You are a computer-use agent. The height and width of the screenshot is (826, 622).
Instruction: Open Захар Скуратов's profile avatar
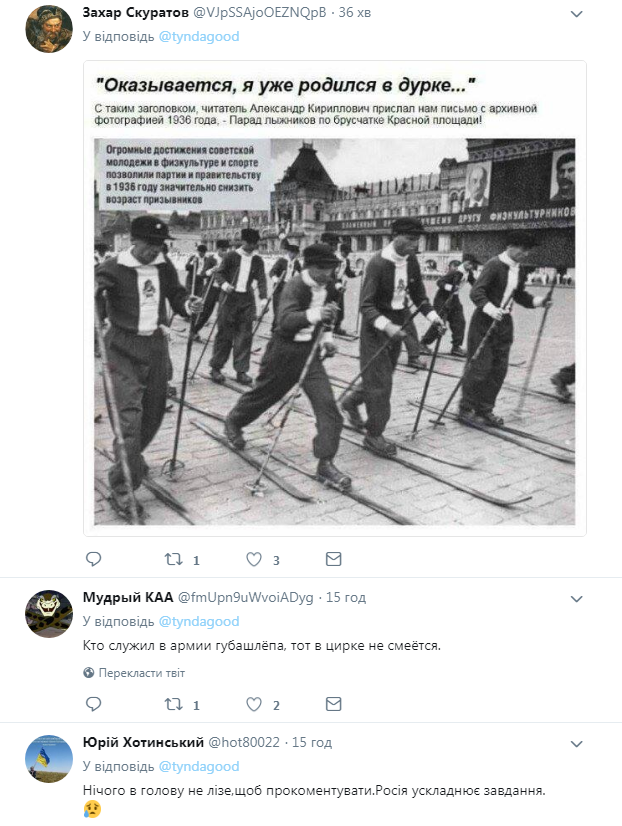(49, 29)
